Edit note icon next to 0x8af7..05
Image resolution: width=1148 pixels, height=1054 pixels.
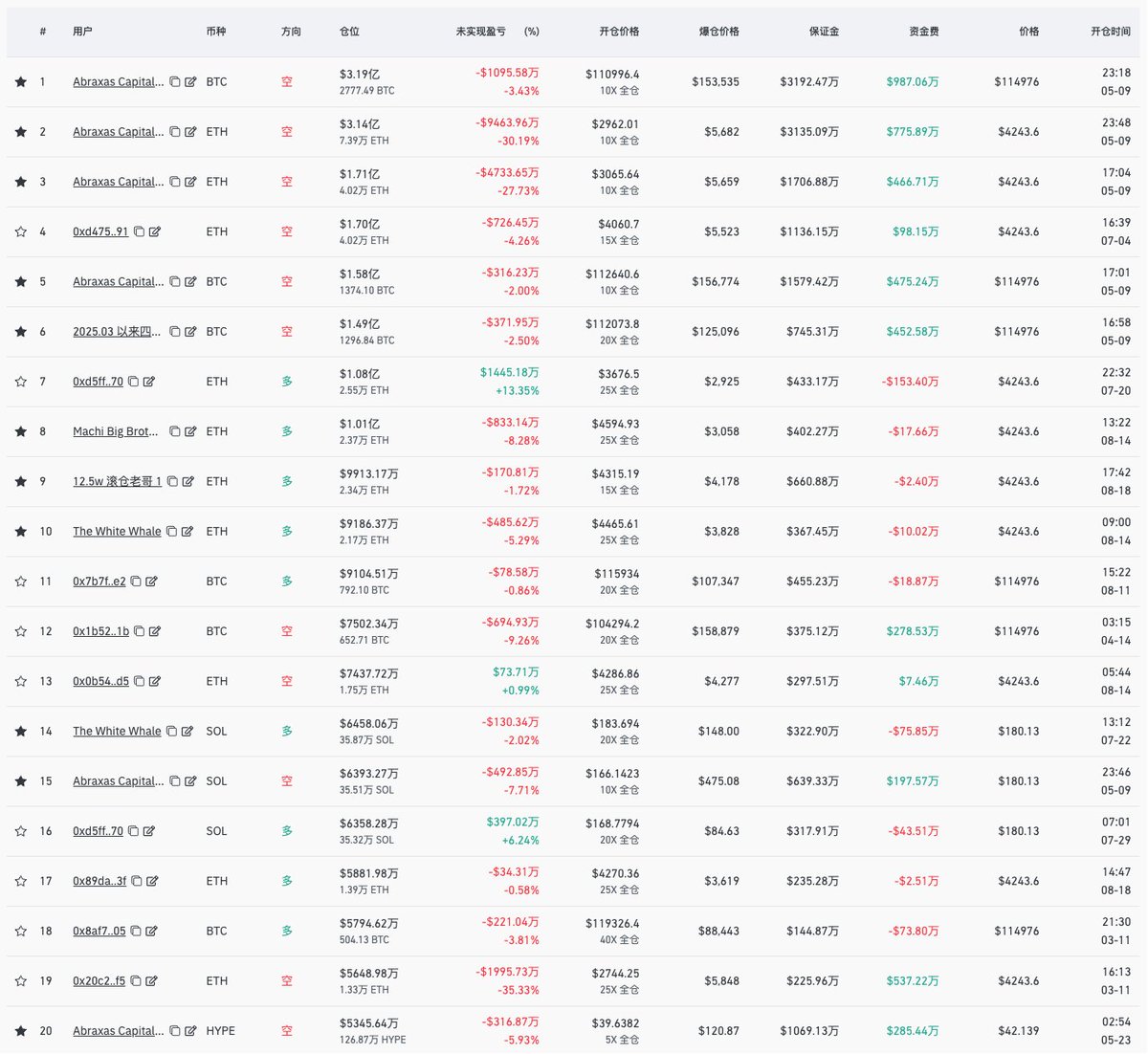(151, 931)
